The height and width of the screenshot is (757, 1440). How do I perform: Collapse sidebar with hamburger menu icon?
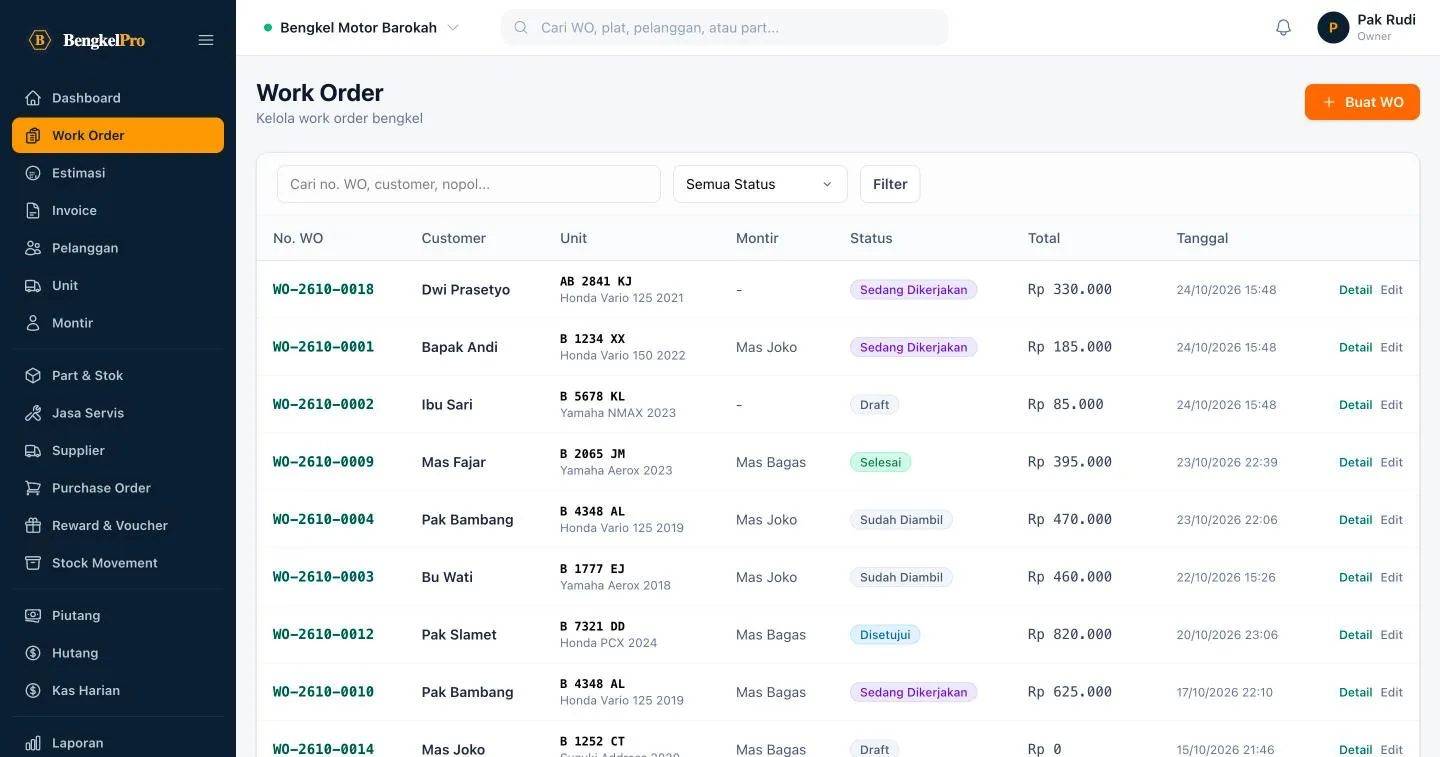point(206,40)
